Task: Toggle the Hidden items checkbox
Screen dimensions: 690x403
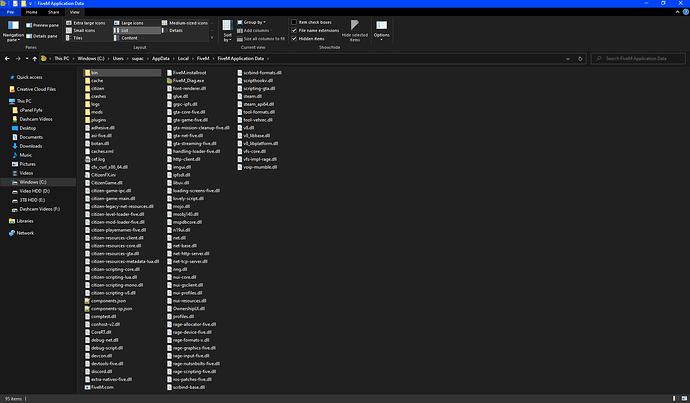Action: pos(294,38)
